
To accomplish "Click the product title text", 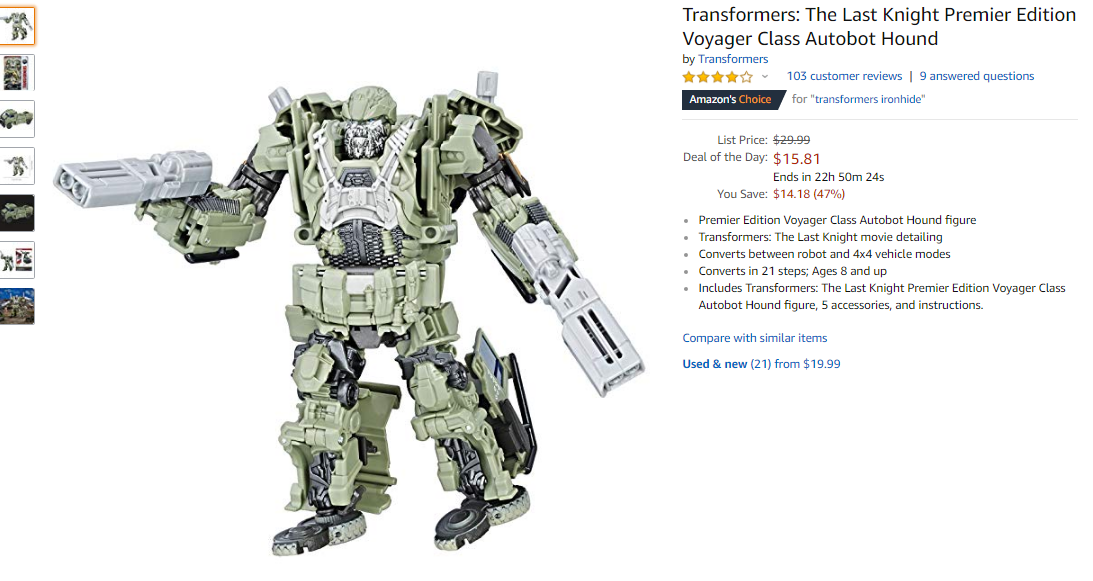I will pos(879,27).
